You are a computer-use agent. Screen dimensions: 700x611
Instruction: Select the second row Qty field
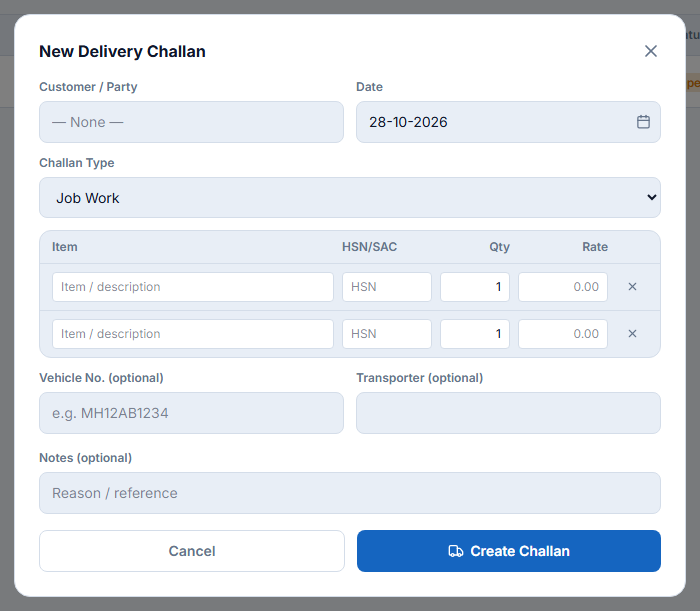tap(475, 333)
